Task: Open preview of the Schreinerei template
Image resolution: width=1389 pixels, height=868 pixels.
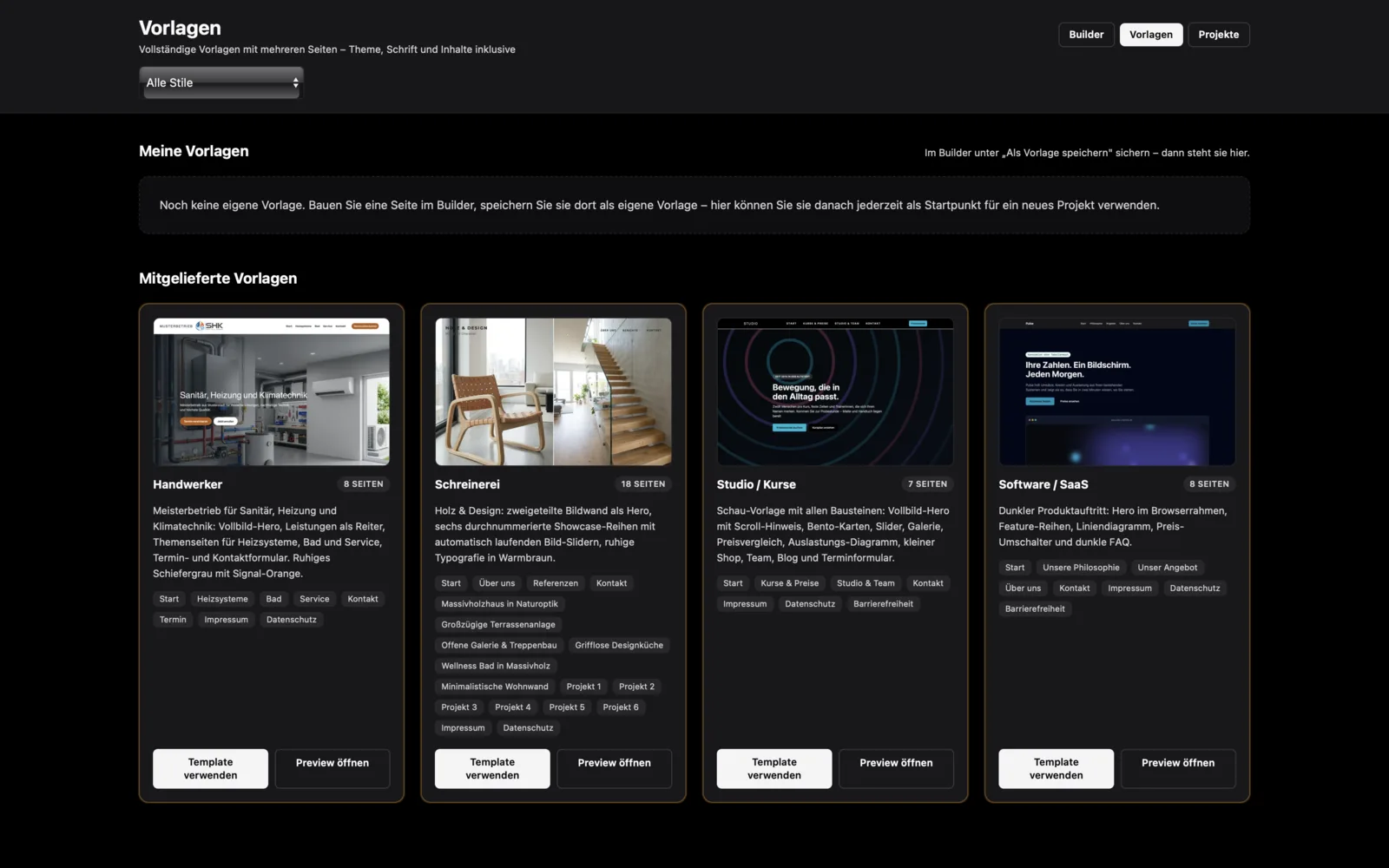Action: tap(615, 769)
